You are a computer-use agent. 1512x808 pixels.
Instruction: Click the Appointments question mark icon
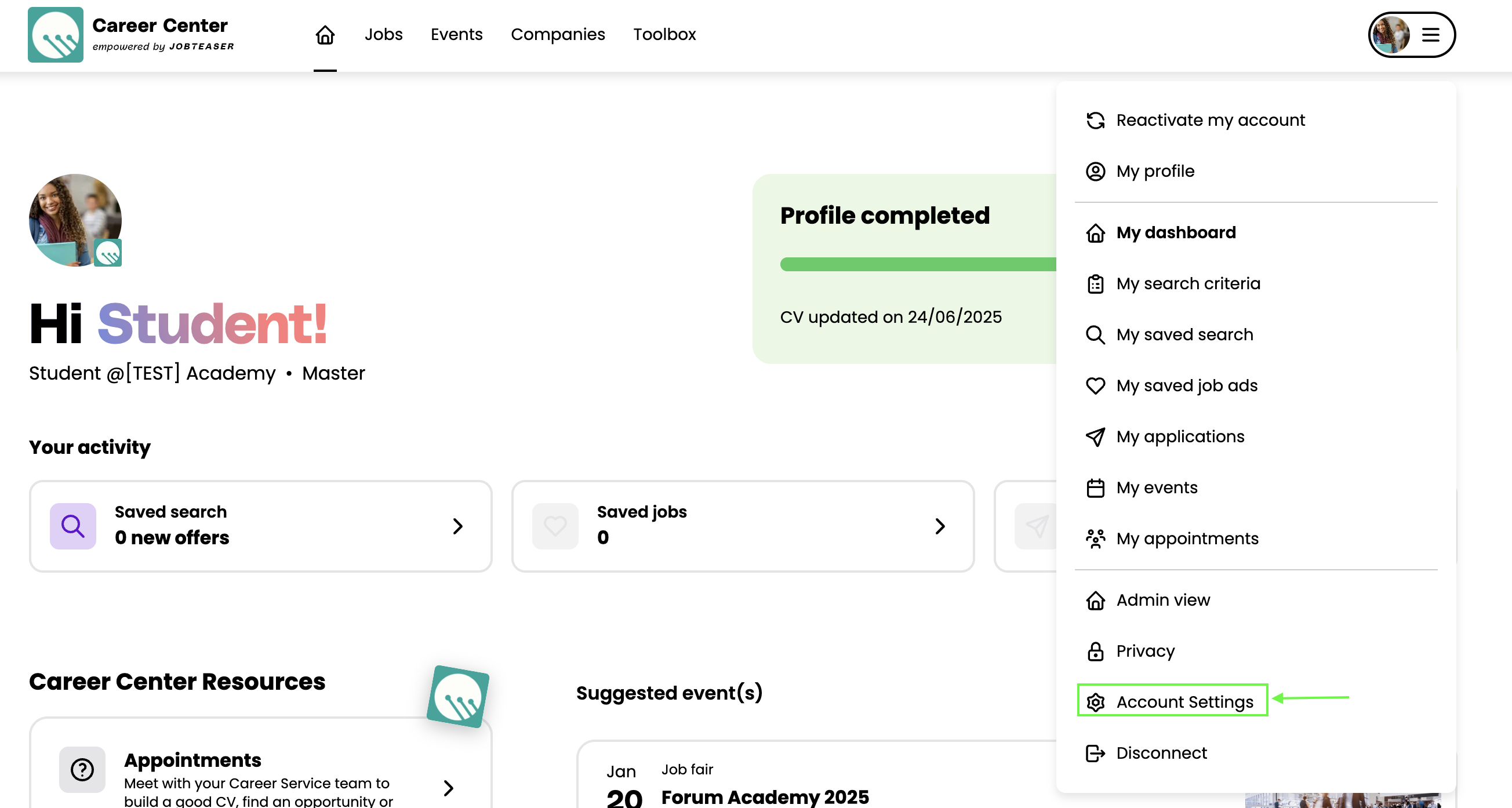82,769
